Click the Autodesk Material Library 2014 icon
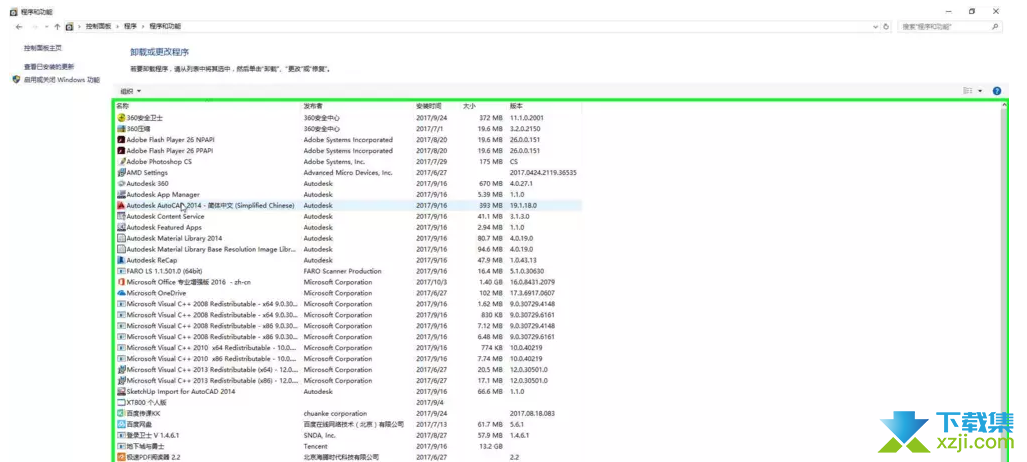This screenshot has height=462, width=1027. pos(121,239)
